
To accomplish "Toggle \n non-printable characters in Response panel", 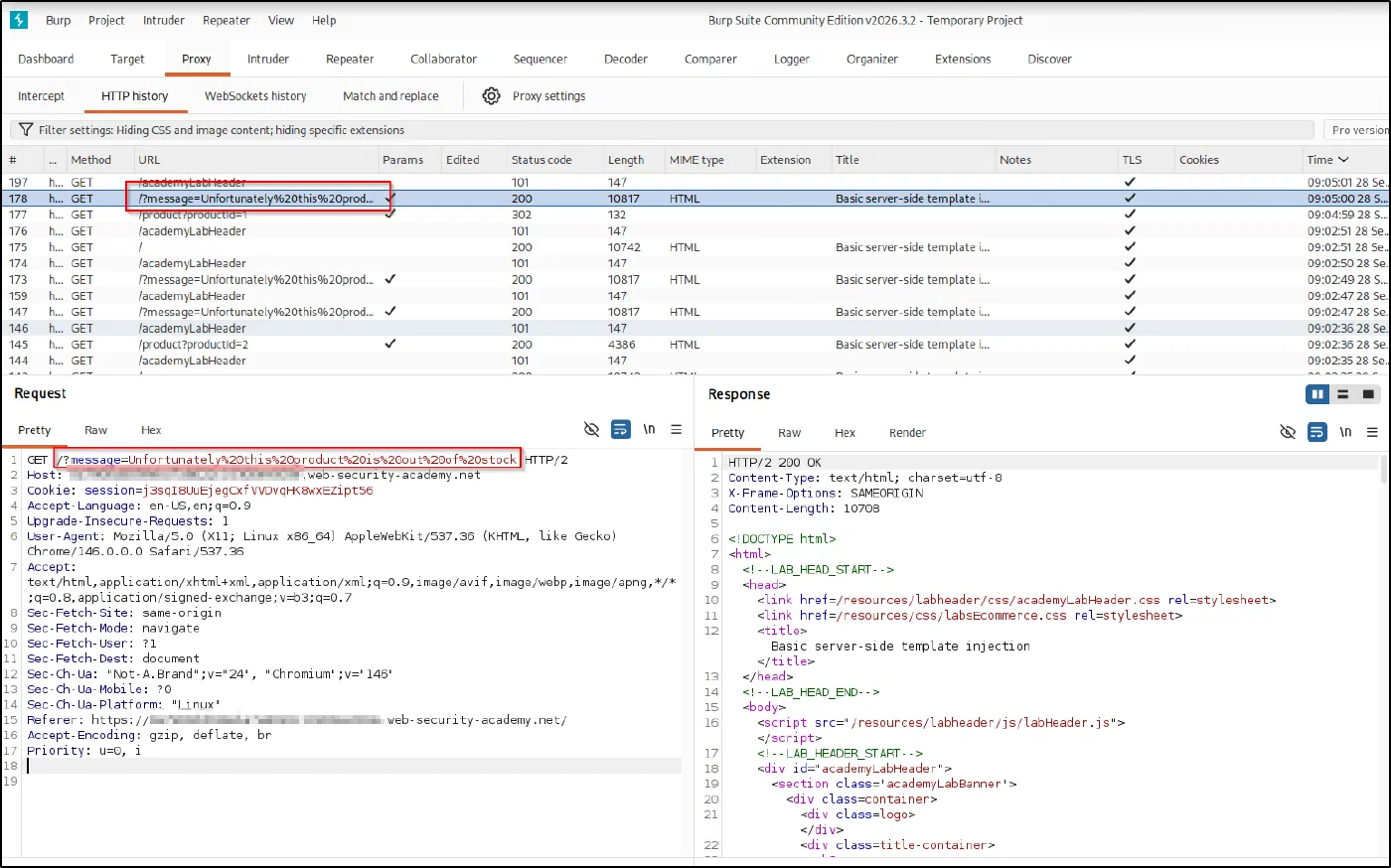I will (x=1345, y=432).
